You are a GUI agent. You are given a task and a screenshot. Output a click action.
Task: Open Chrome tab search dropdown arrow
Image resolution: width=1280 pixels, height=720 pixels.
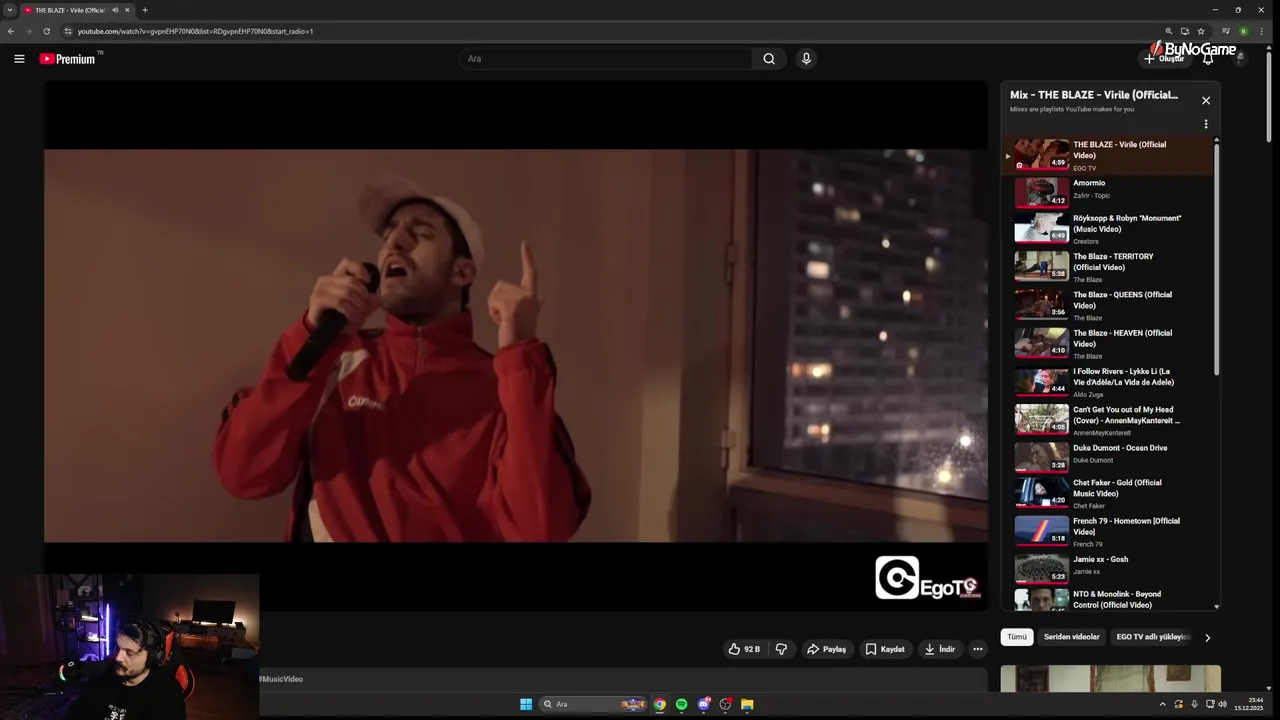tap(10, 10)
